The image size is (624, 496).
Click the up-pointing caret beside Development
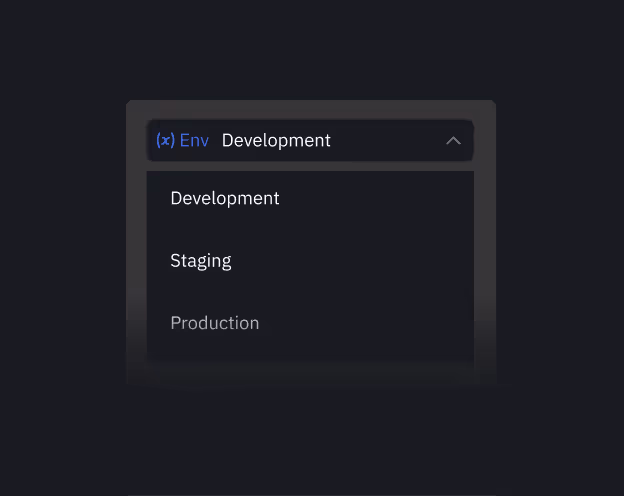coord(453,141)
